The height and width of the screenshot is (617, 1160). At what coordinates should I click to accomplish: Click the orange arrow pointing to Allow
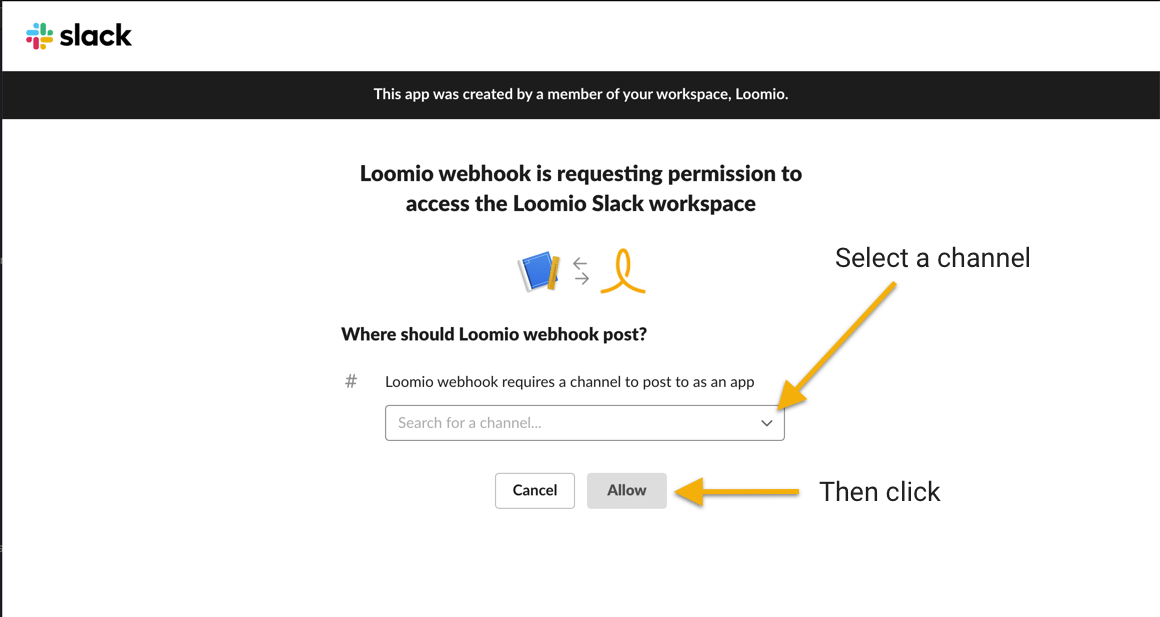pyautogui.click(x=738, y=492)
